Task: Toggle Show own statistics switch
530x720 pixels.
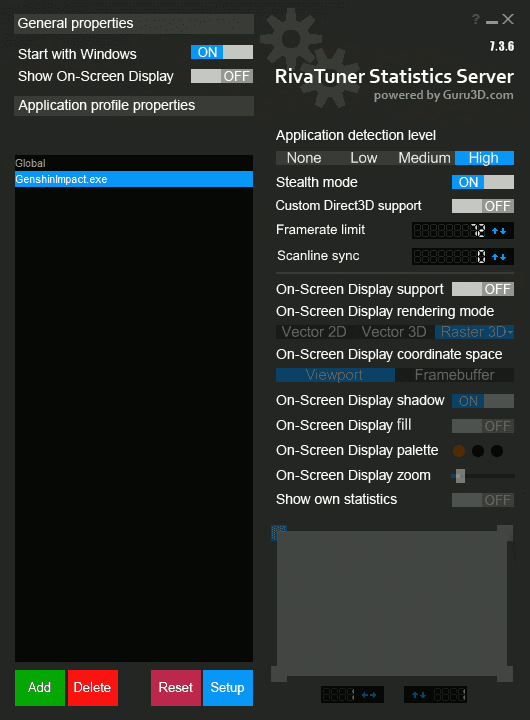Action: pyautogui.click(x=483, y=500)
